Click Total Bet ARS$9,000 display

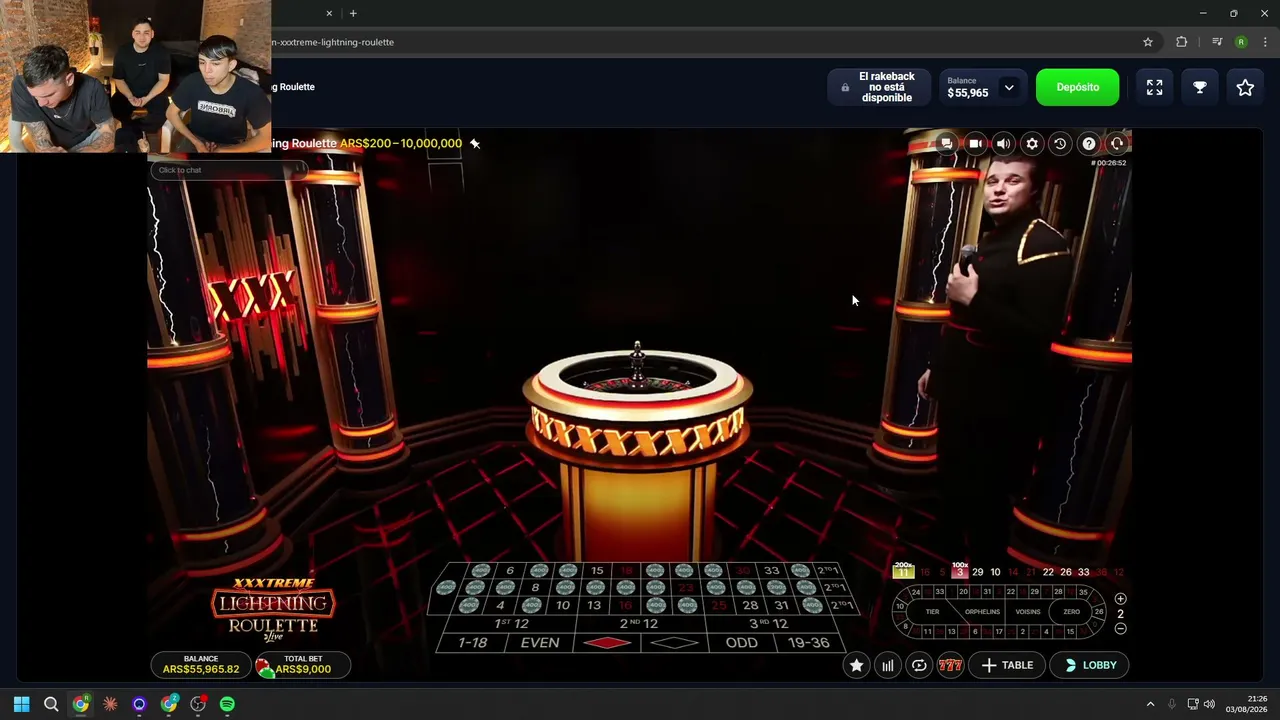[302, 665]
